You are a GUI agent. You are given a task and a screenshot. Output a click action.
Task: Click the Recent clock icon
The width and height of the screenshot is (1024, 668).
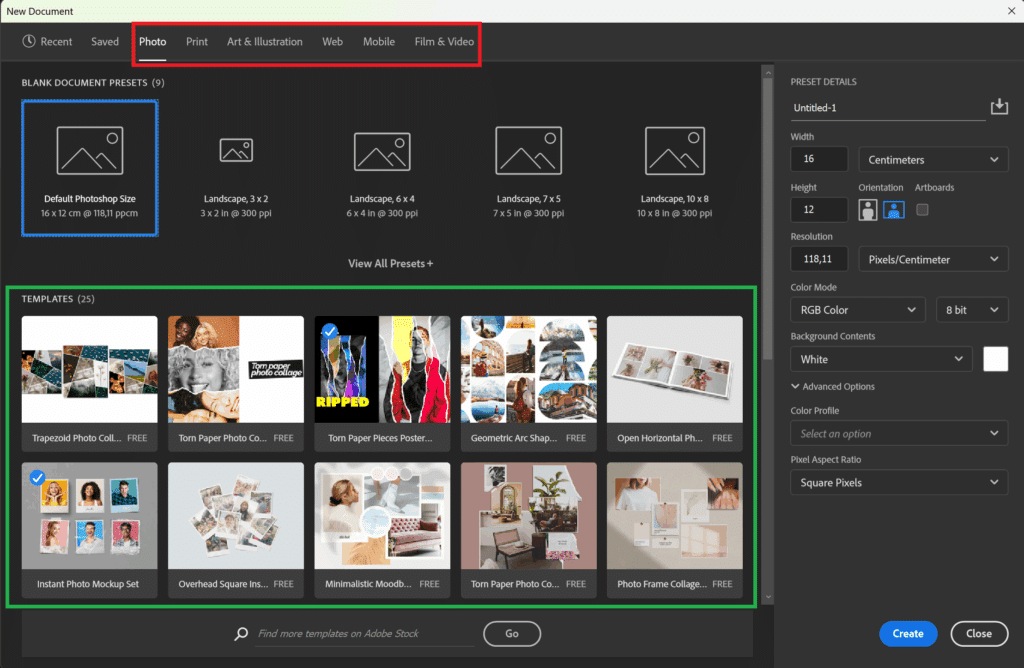(x=28, y=42)
